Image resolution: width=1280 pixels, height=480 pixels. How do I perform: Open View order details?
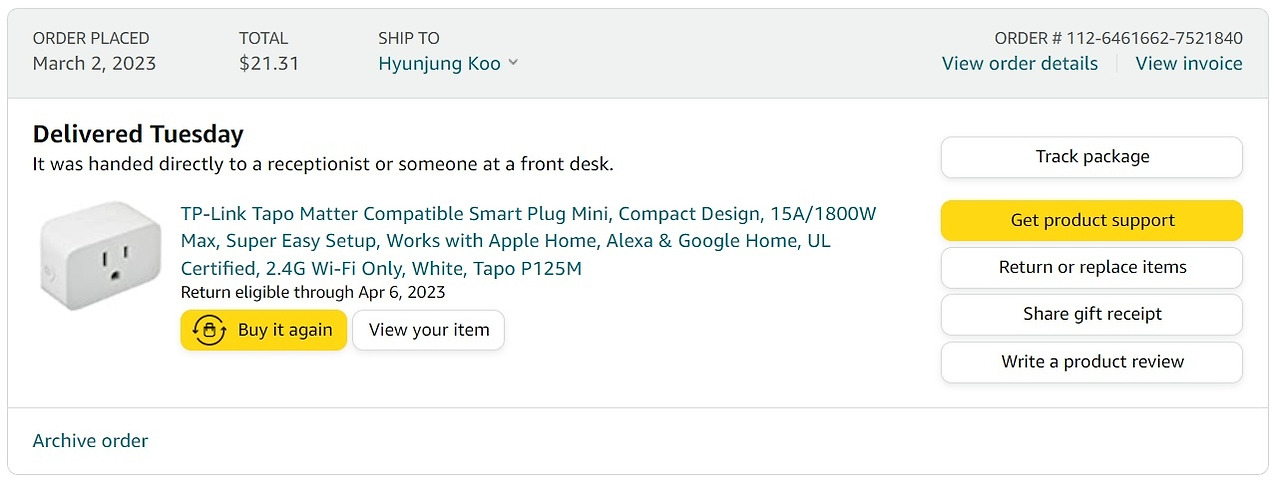click(1019, 64)
